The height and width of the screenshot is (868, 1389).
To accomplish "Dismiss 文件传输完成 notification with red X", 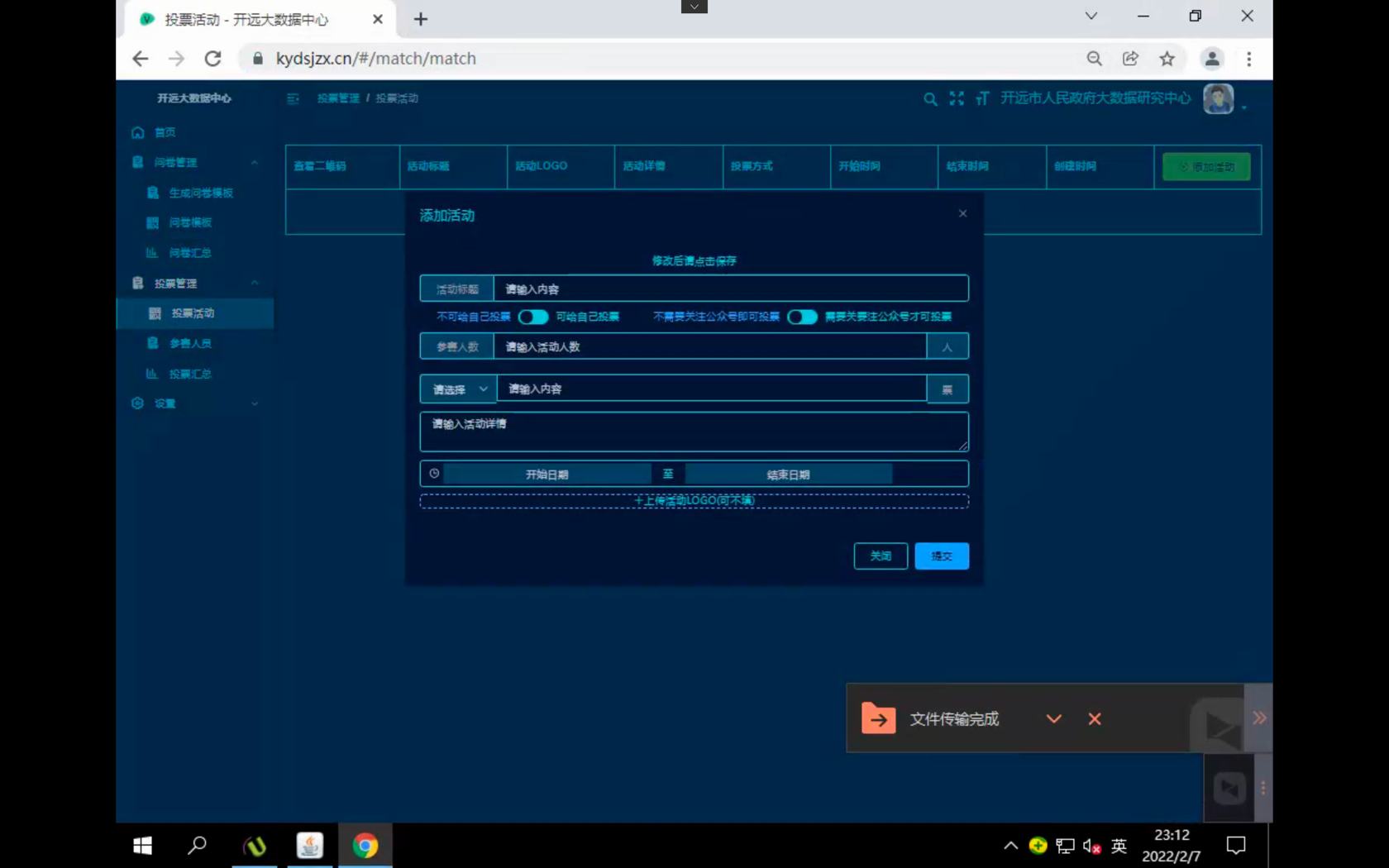I will tap(1095, 719).
